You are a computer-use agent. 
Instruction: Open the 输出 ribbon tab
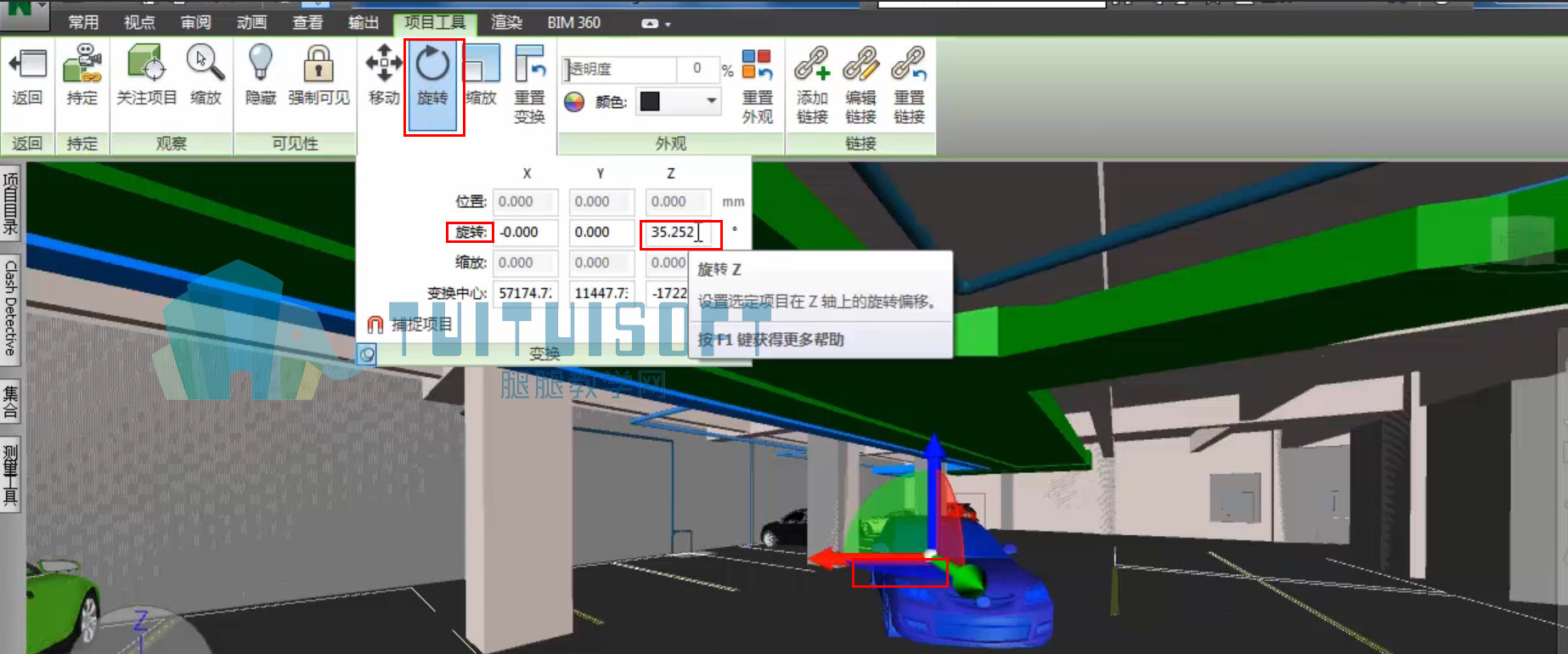click(364, 22)
